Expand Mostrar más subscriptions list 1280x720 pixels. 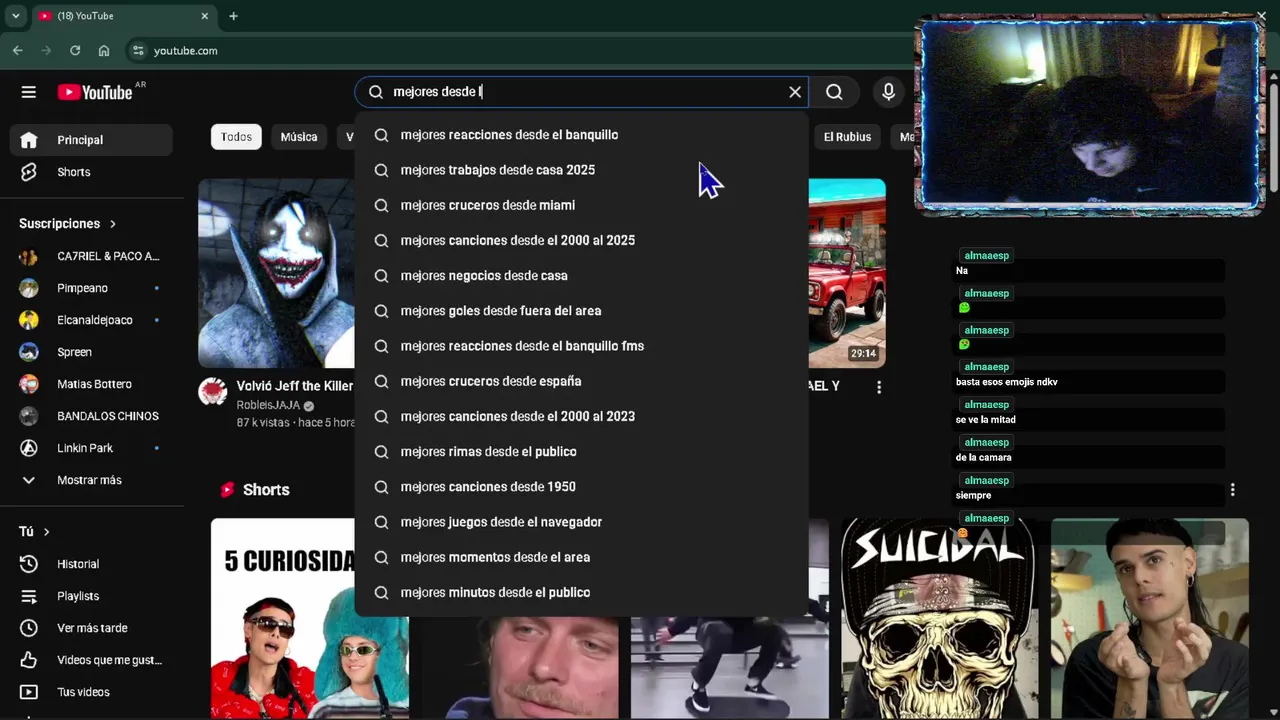(91, 480)
